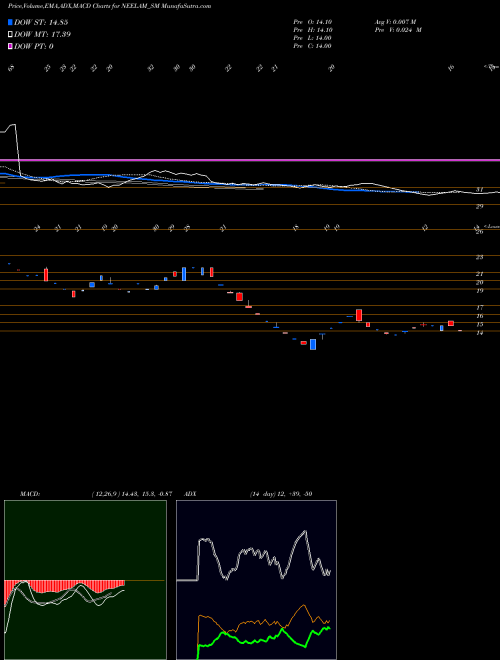This screenshot has width=500, height=660.
Task: Click the MACD panel title label
Action: point(30,494)
